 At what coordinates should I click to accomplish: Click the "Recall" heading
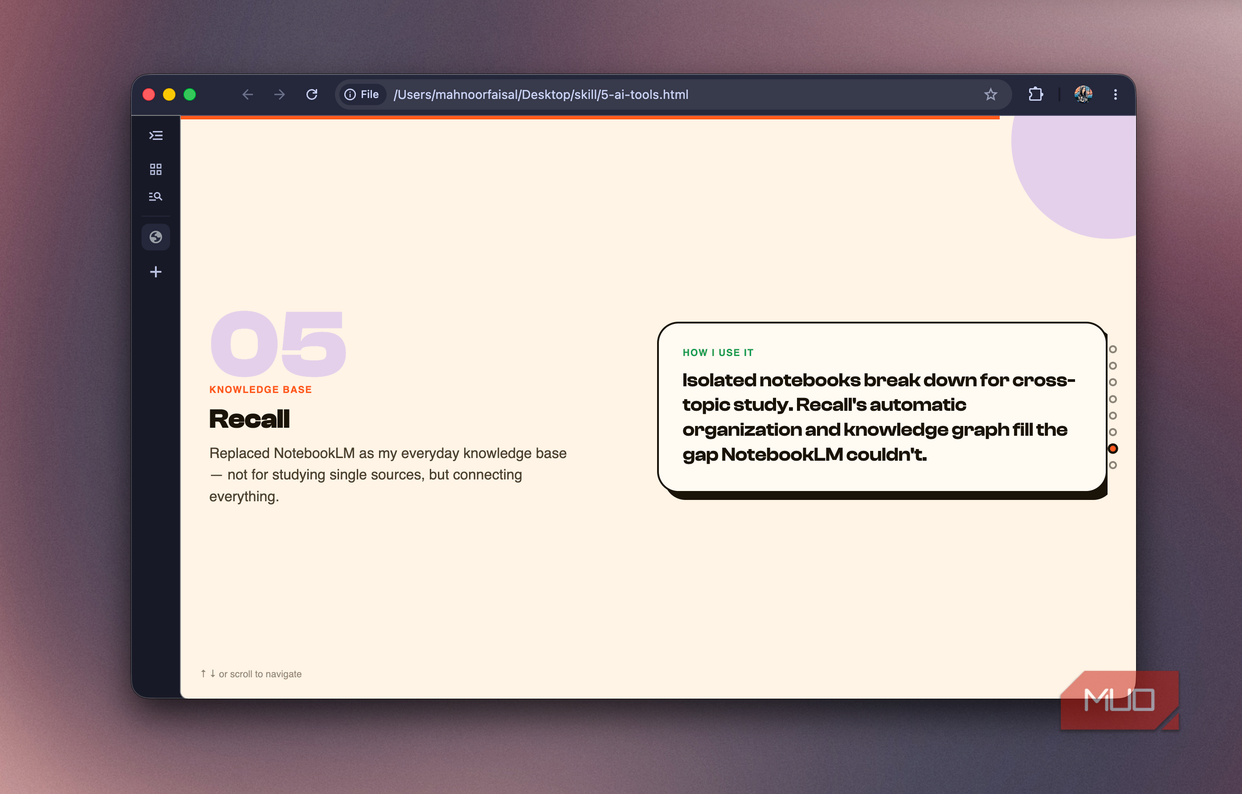250,419
